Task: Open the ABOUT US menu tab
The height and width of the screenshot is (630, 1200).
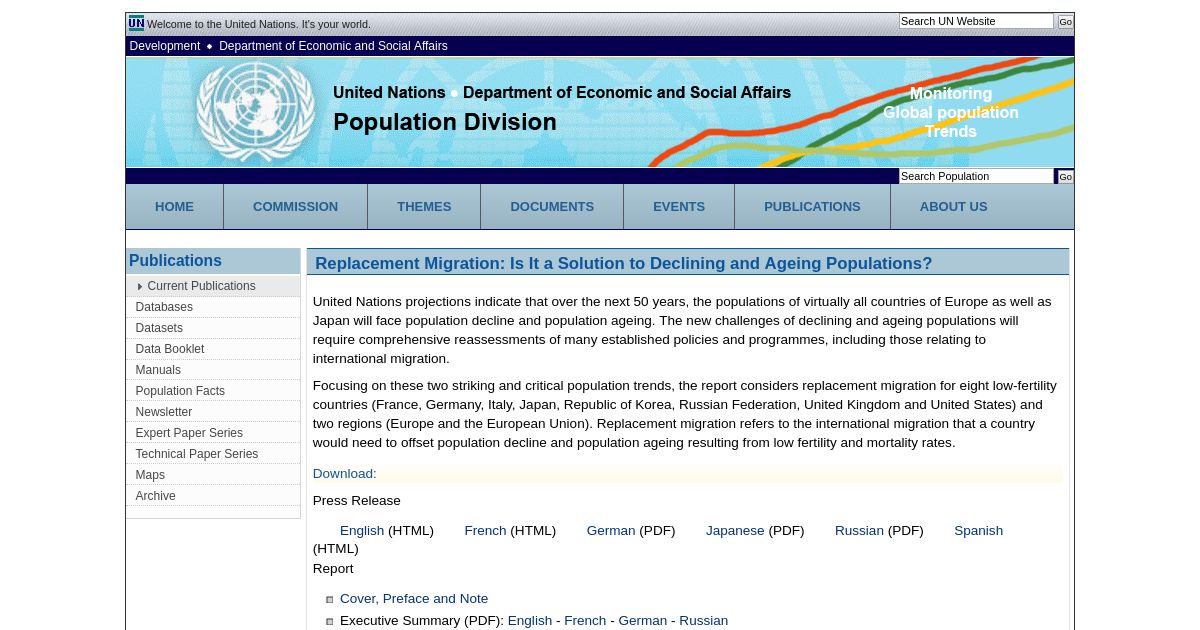Action: click(953, 207)
